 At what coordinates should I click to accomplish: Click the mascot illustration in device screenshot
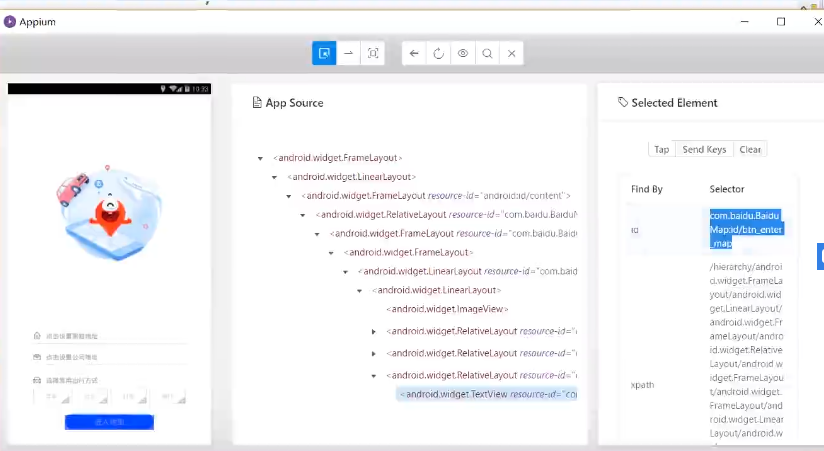[x=109, y=213]
